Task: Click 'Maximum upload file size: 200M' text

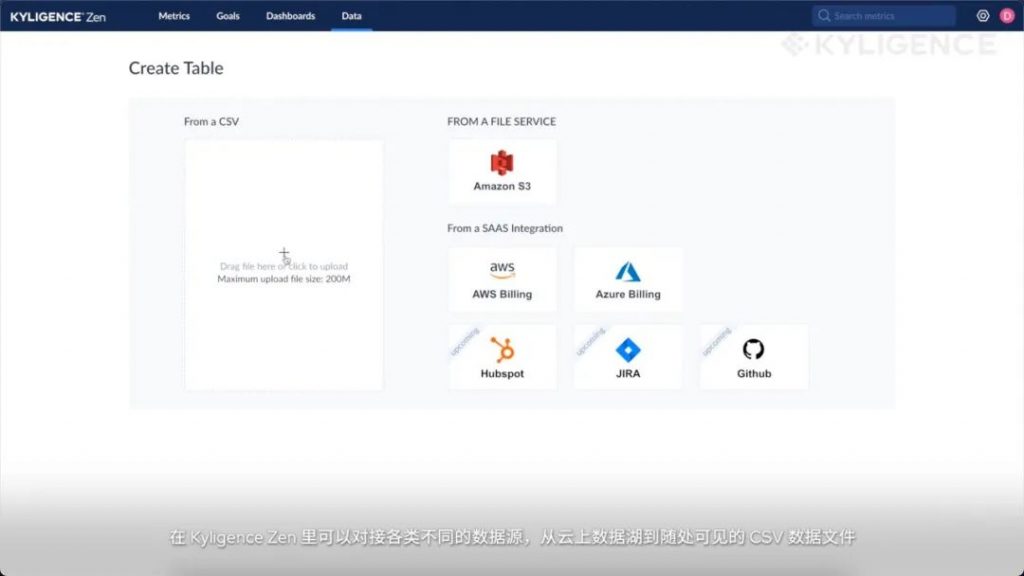Action: pyautogui.click(x=284, y=279)
